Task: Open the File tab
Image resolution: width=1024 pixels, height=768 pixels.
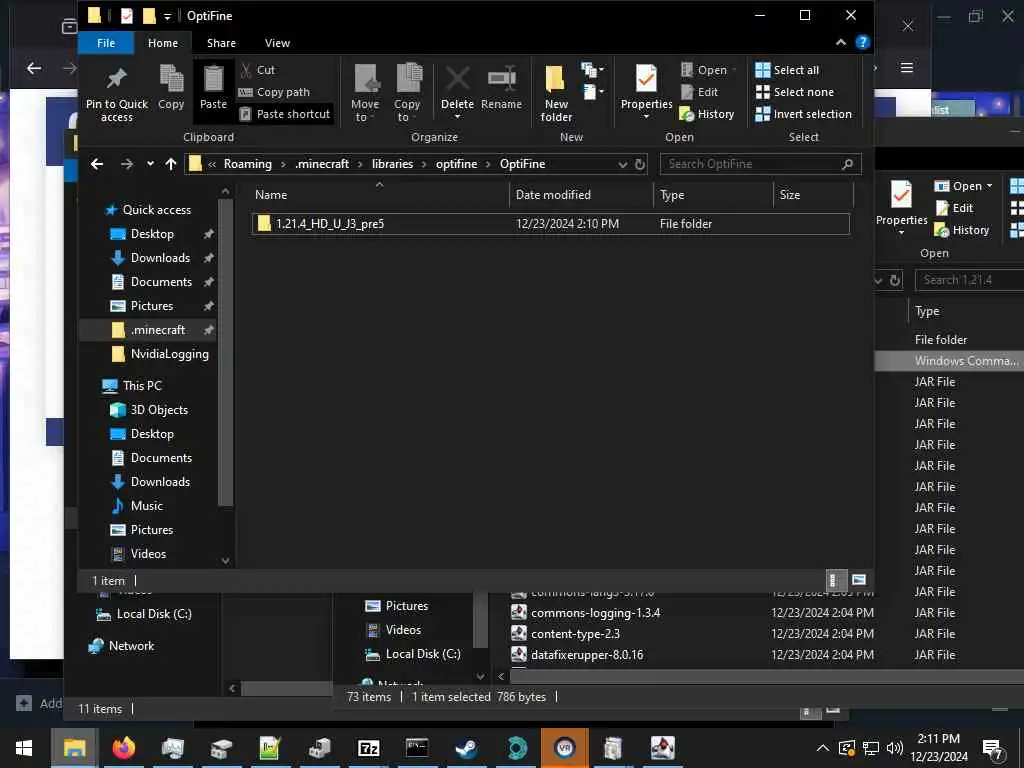Action: click(x=106, y=43)
